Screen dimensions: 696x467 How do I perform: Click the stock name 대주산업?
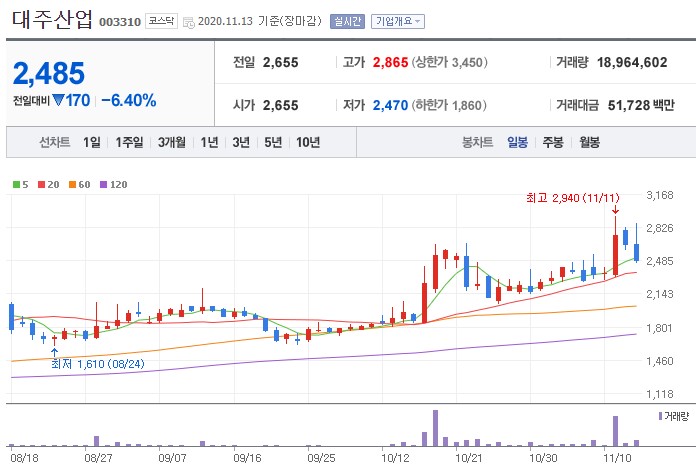click(x=52, y=20)
